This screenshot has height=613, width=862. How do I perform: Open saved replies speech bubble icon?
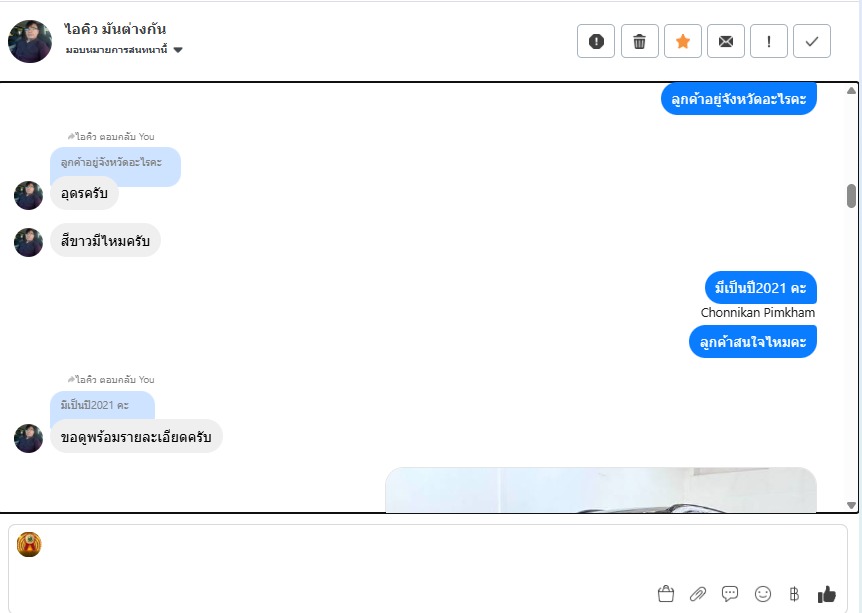coord(730,594)
